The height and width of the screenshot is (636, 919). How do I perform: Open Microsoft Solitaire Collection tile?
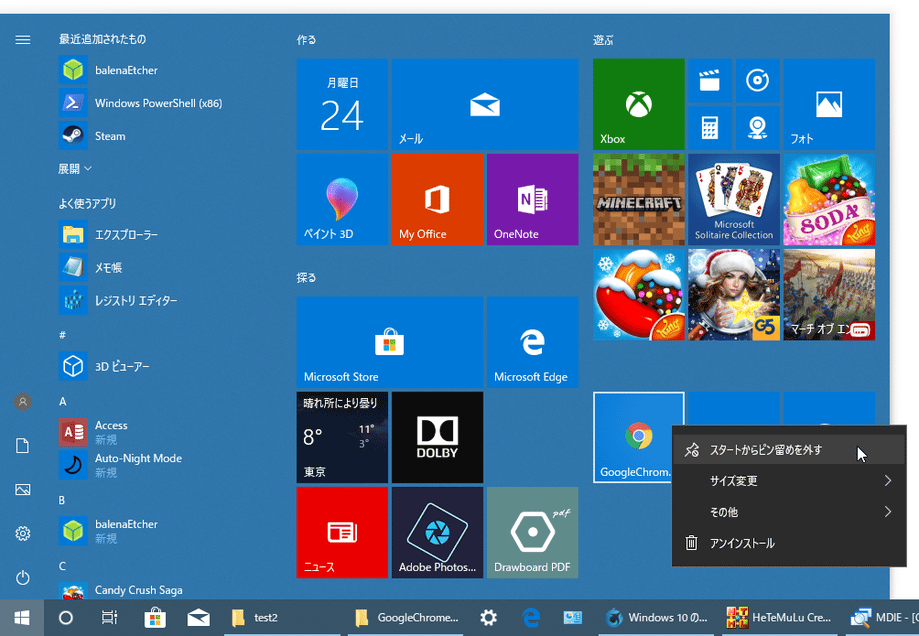pos(734,199)
